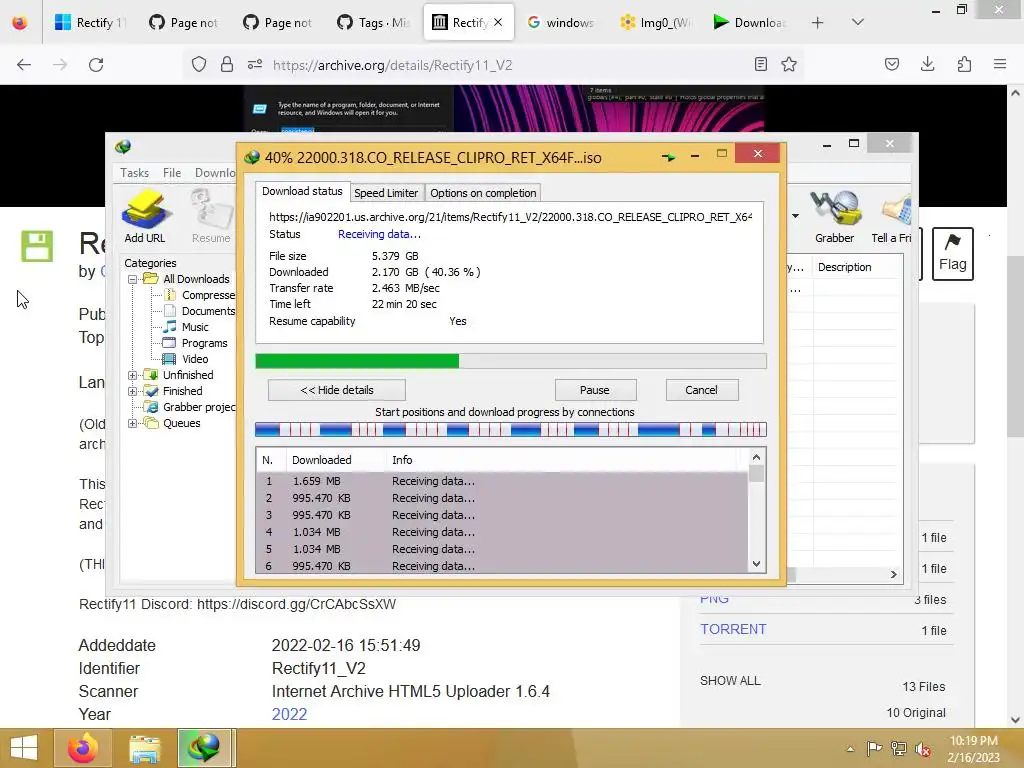Image resolution: width=1024 pixels, height=768 pixels.
Task: Click the Hide details button
Action: tap(337, 390)
